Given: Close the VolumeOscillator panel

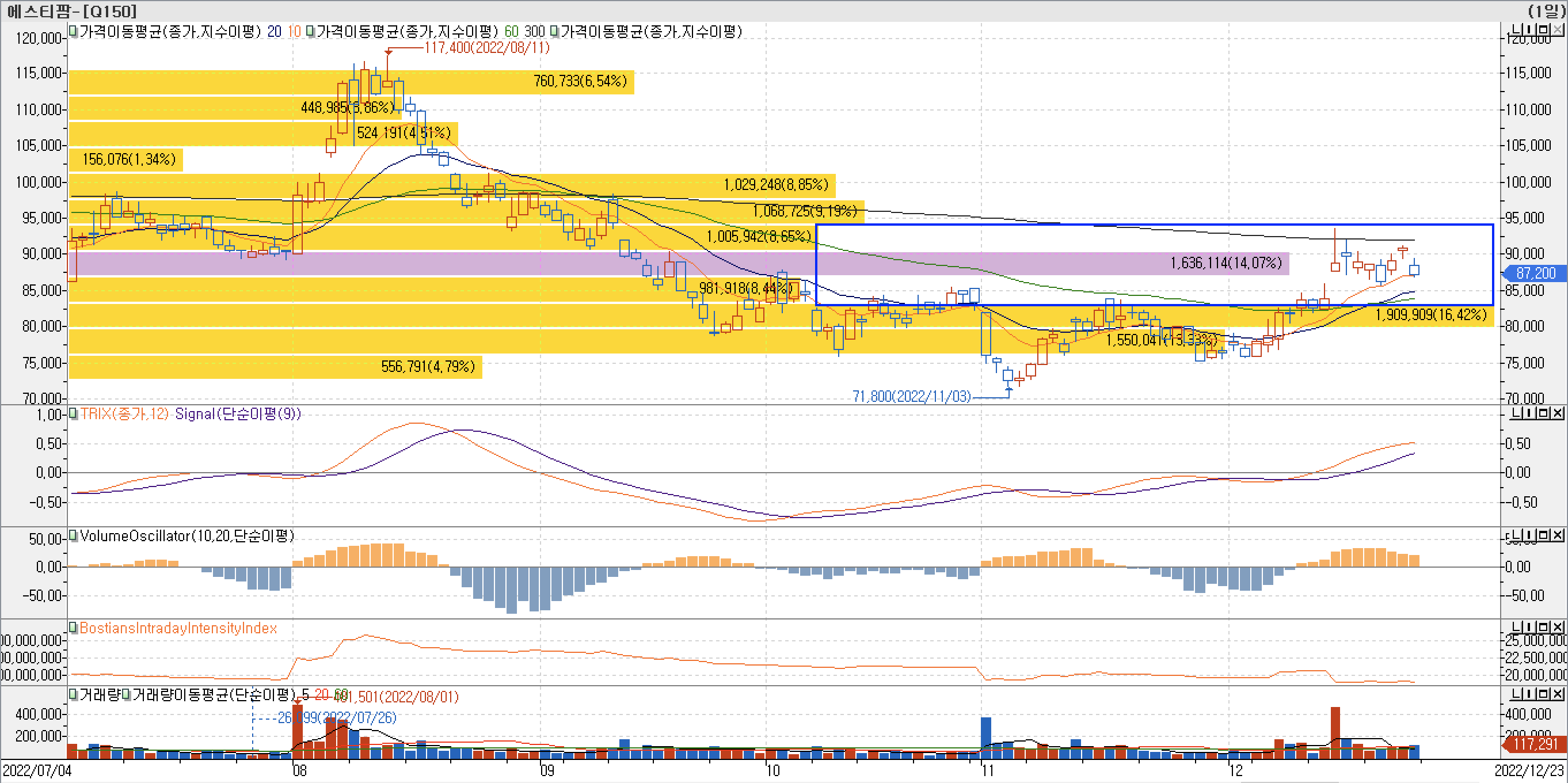Looking at the screenshot, I should (x=1558, y=535).
